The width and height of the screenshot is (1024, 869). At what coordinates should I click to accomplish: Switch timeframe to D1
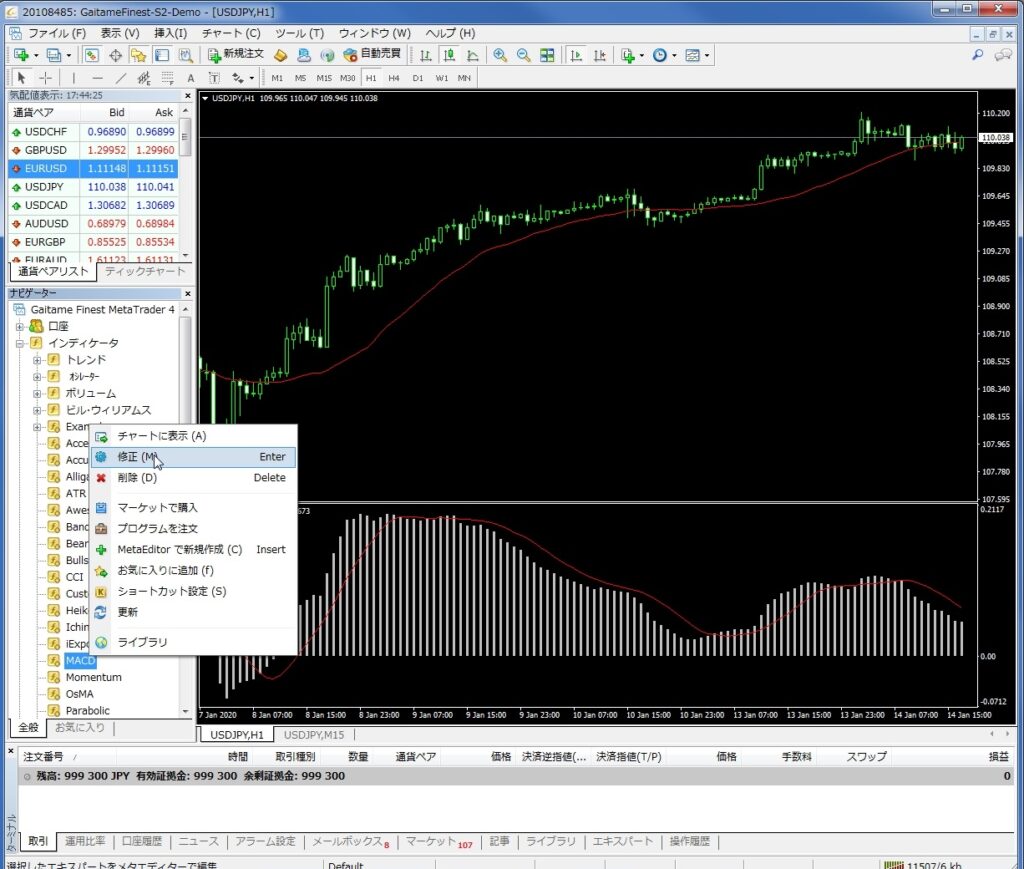coord(418,78)
